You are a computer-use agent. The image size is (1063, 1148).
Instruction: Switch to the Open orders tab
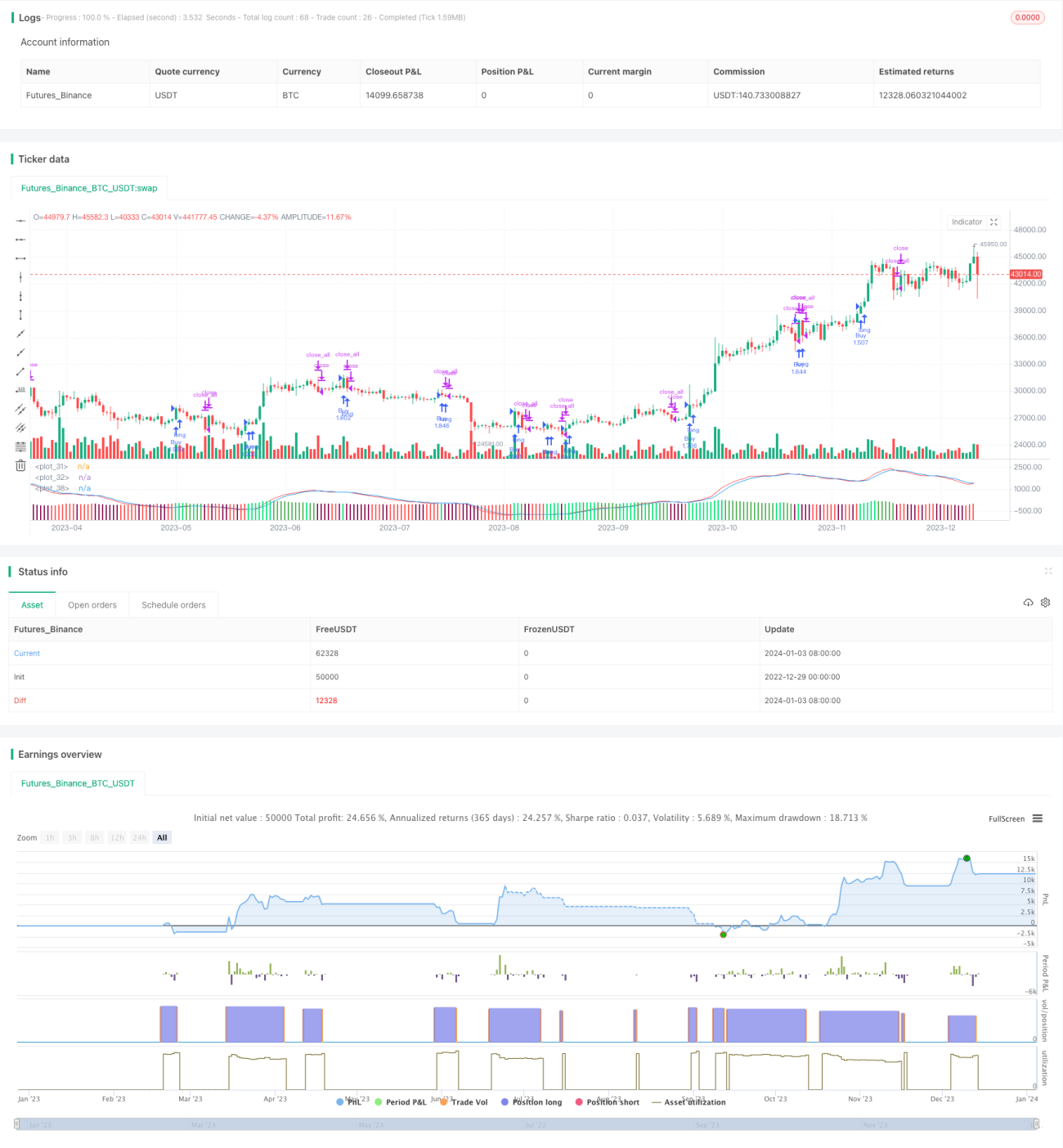92,605
